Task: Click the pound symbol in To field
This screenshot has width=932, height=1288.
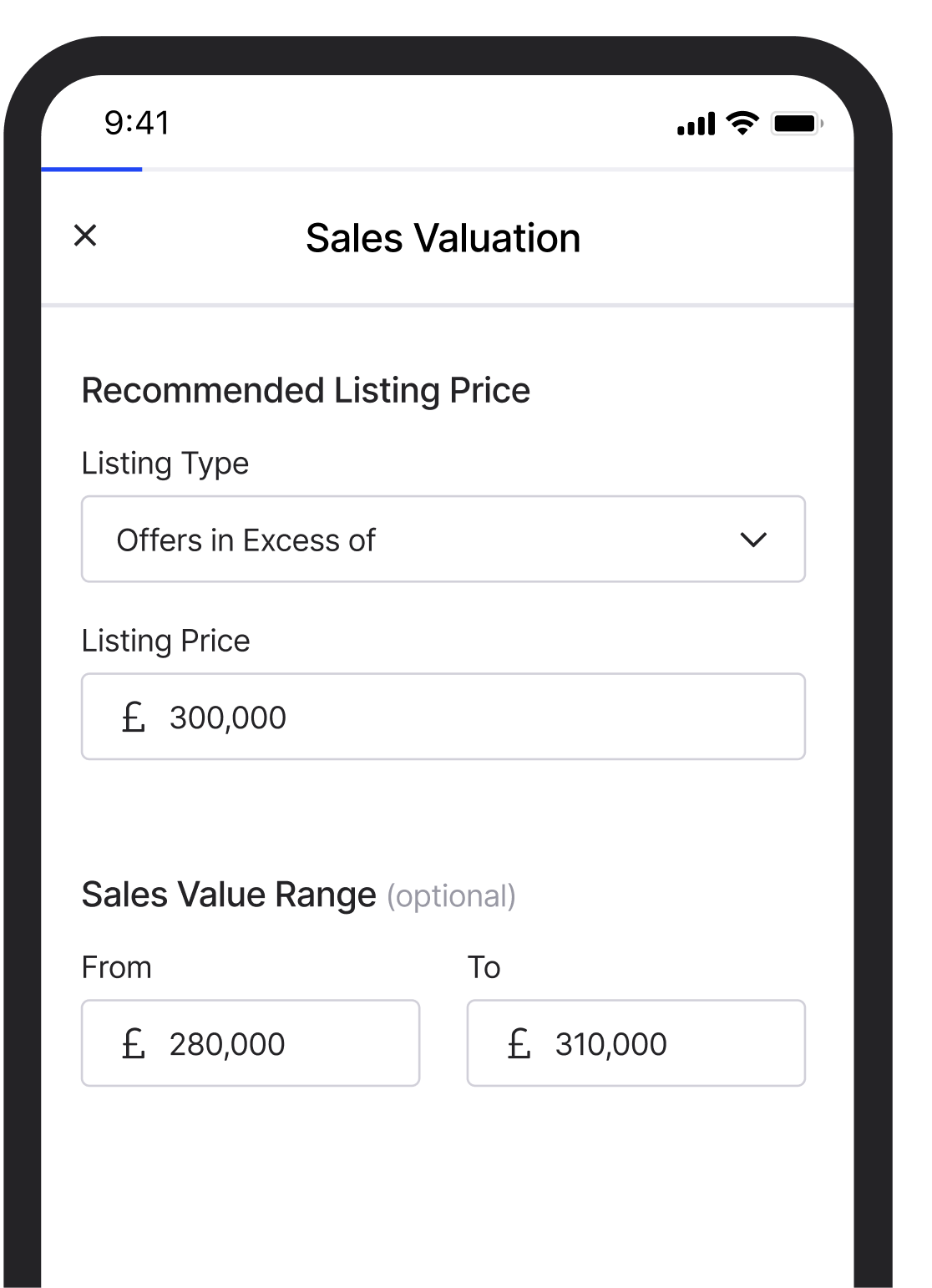Action: tap(519, 1043)
